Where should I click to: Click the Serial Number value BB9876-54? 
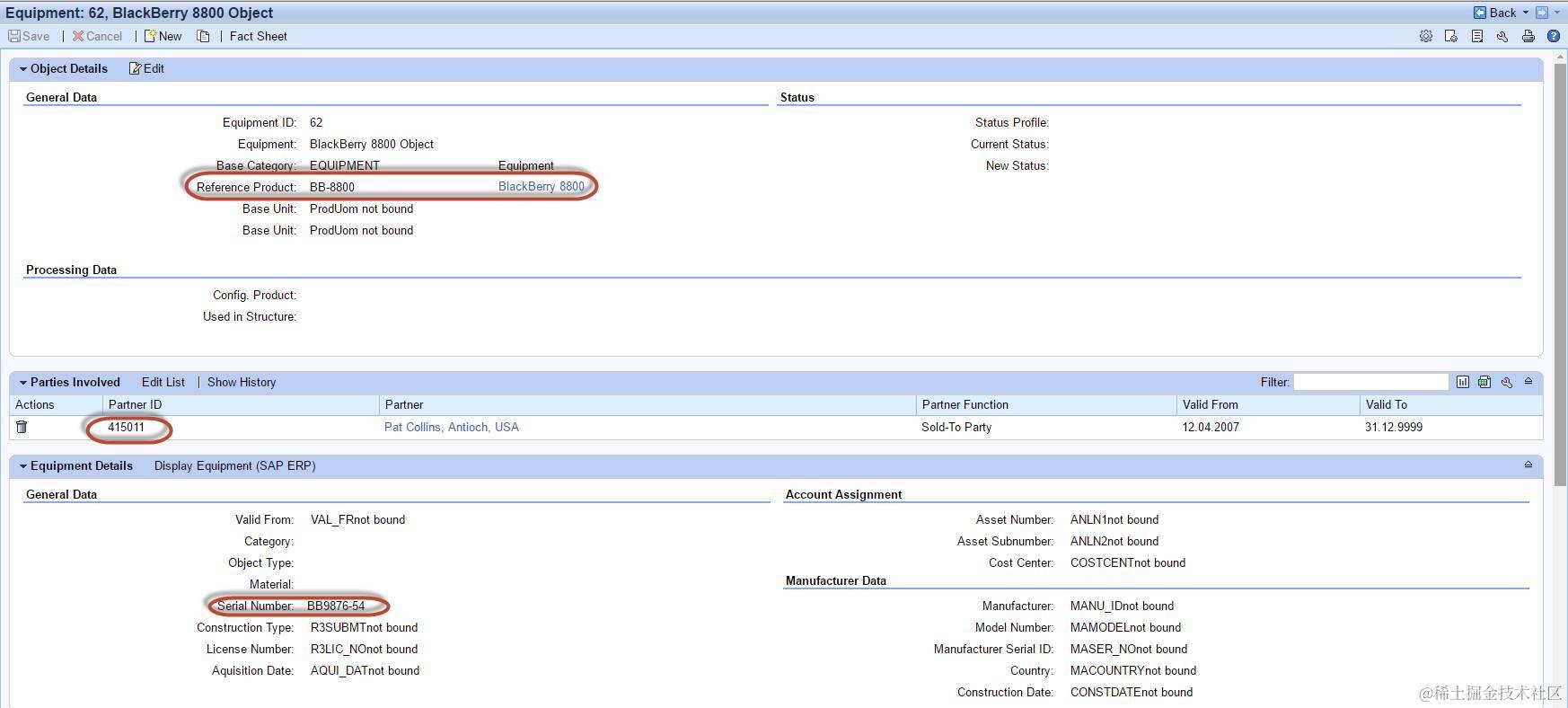[x=336, y=606]
